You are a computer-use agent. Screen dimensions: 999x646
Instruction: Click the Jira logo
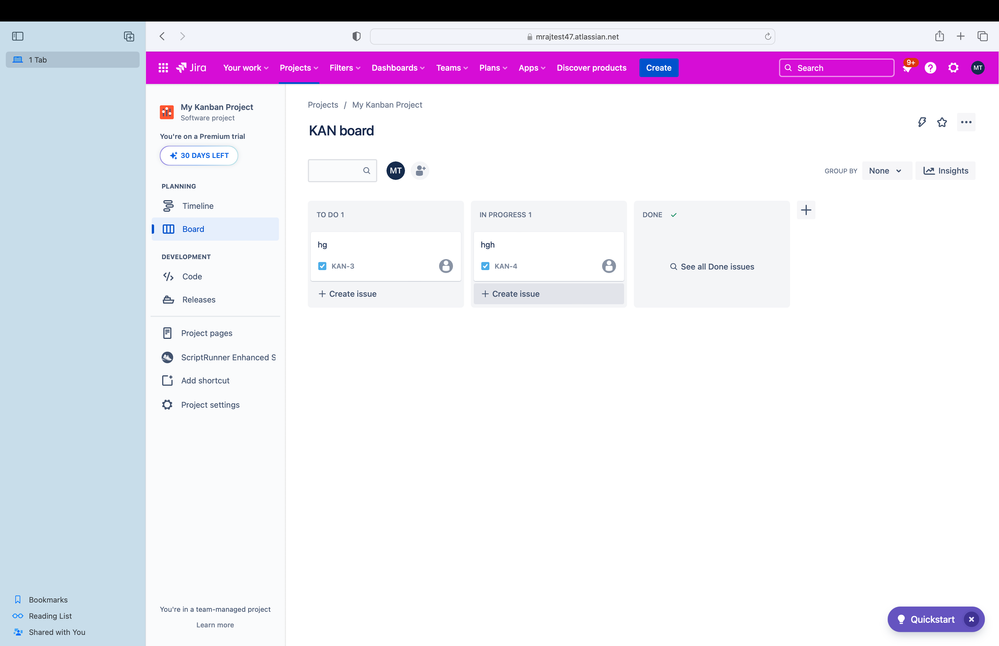(191, 68)
